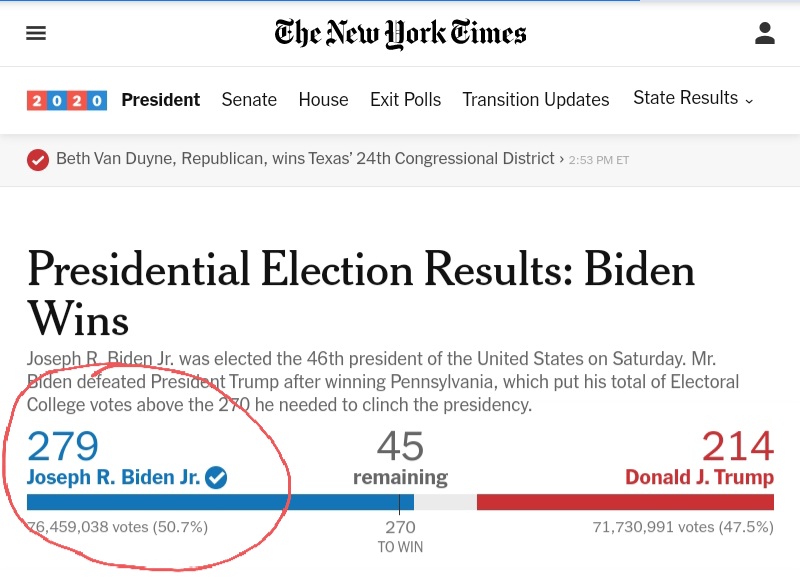800x586 pixels.
Task: Click the red Trump electoral vote bar
Action: 626,502
